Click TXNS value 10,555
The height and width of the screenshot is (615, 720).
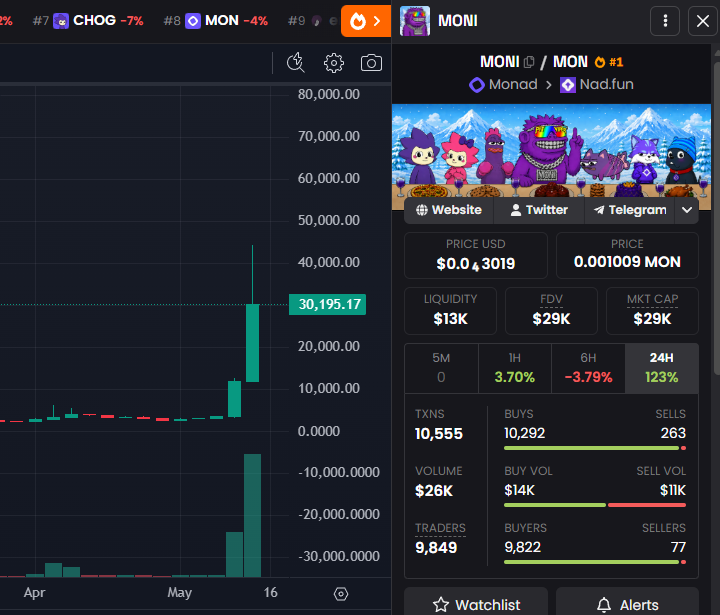(x=439, y=434)
